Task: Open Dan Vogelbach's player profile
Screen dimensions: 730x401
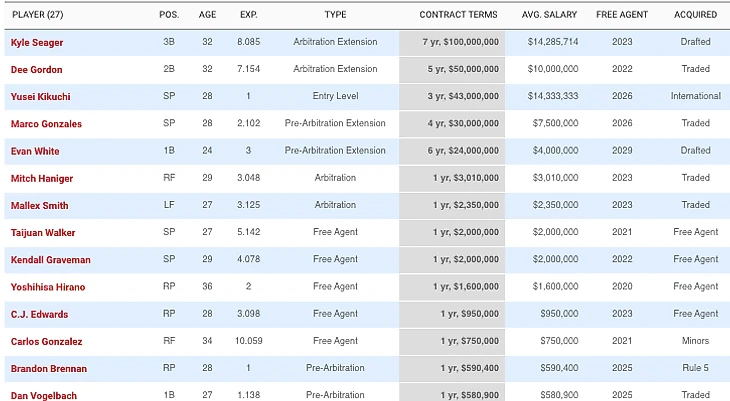Action: tap(43, 396)
